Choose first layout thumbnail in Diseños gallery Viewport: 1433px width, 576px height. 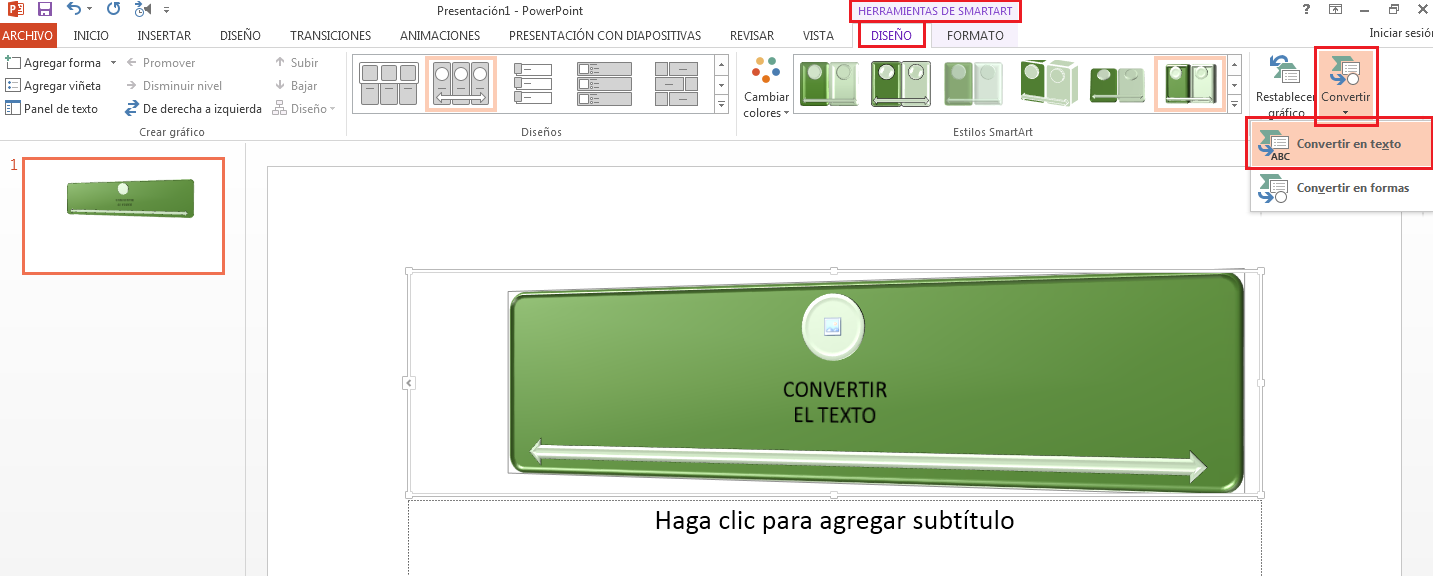388,84
